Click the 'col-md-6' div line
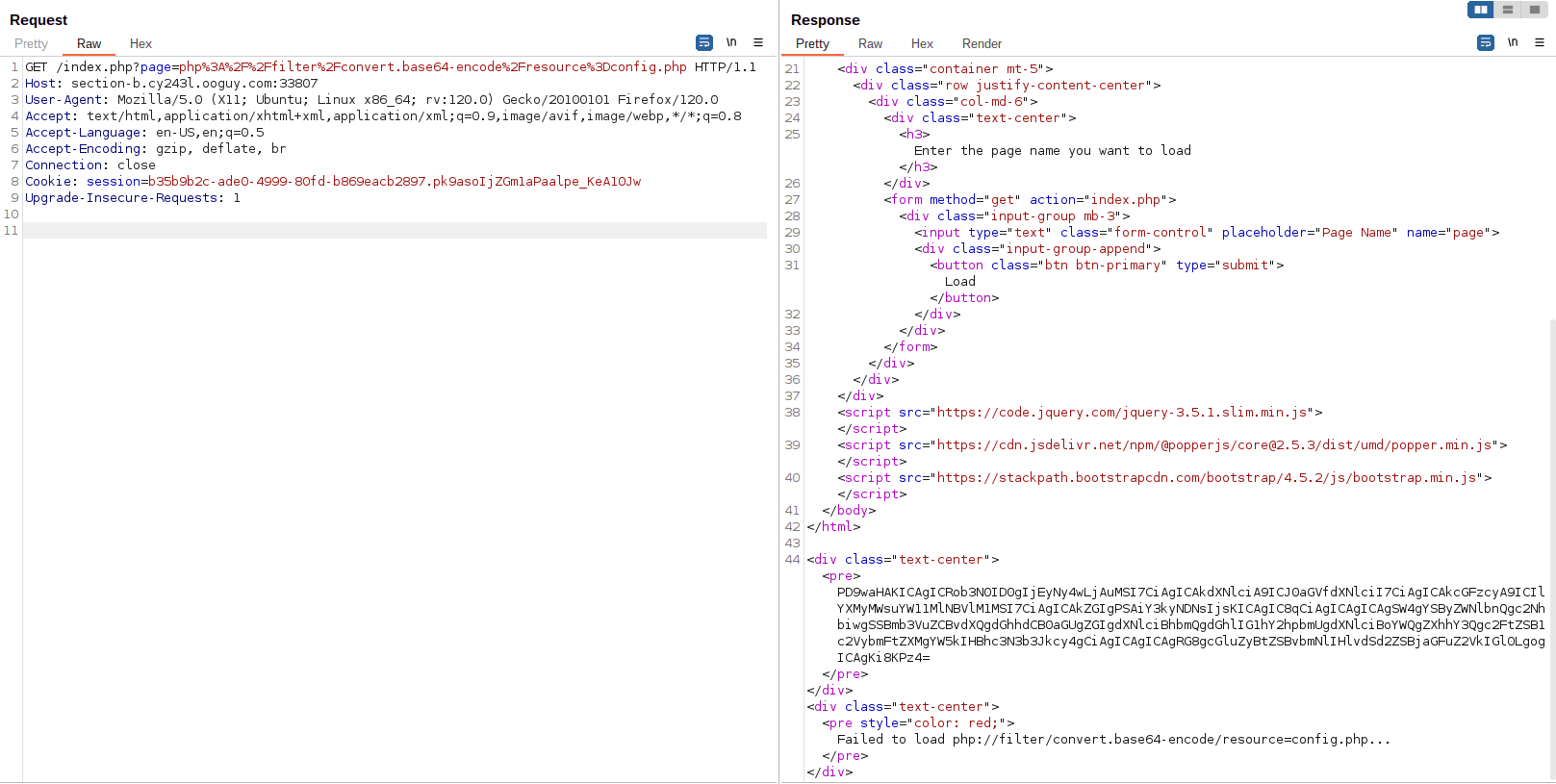Image resolution: width=1556 pixels, height=784 pixels. pos(953,102)
